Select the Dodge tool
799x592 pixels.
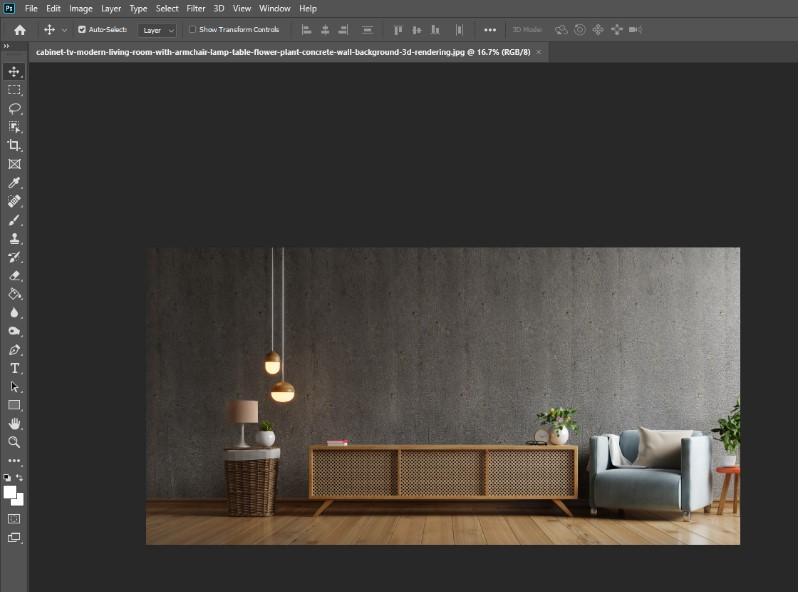[14, 331]
